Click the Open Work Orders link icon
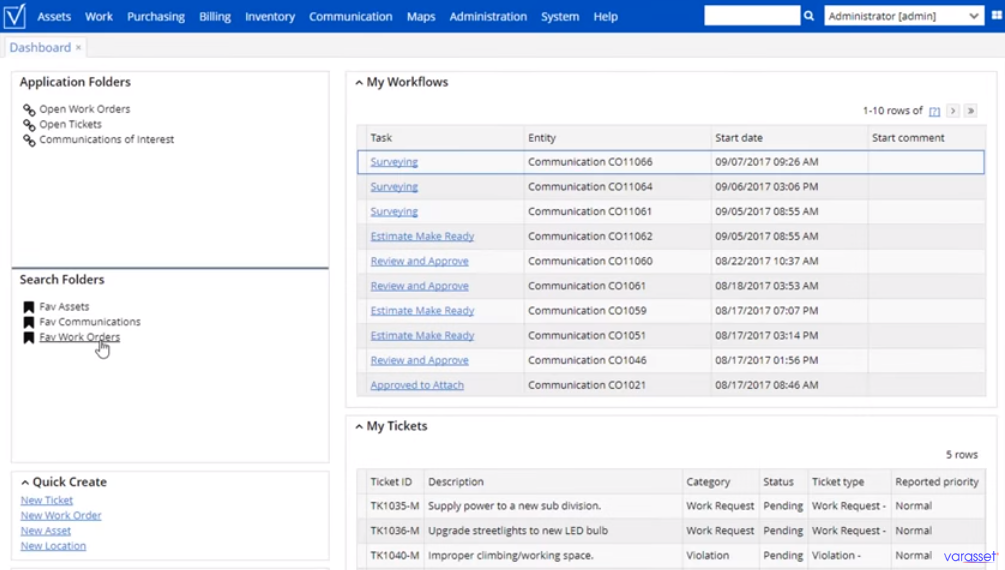The image size is (1005, 570). [29, 110]
